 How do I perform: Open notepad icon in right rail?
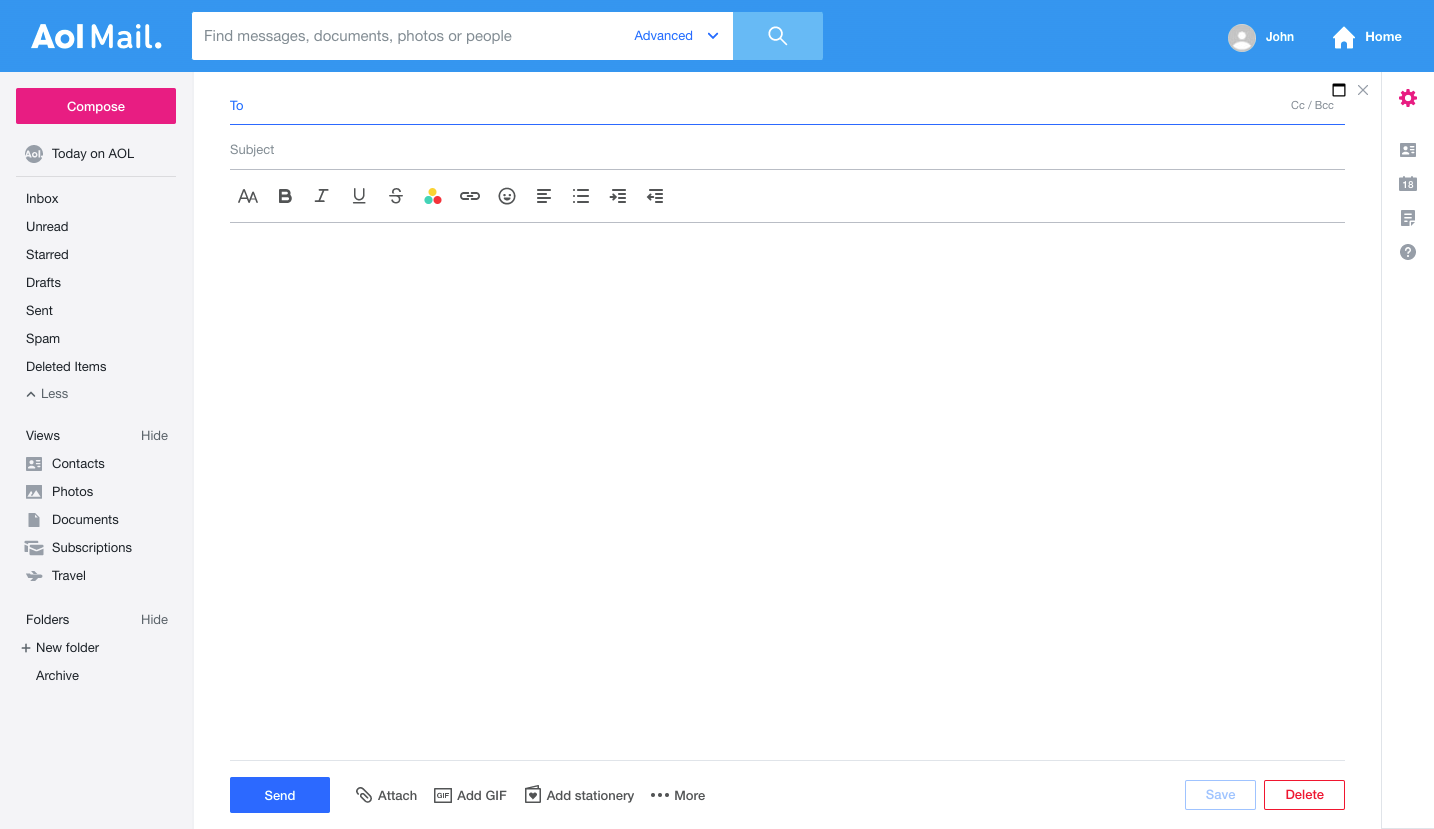pyautogui.click(x=1408, y=218)
